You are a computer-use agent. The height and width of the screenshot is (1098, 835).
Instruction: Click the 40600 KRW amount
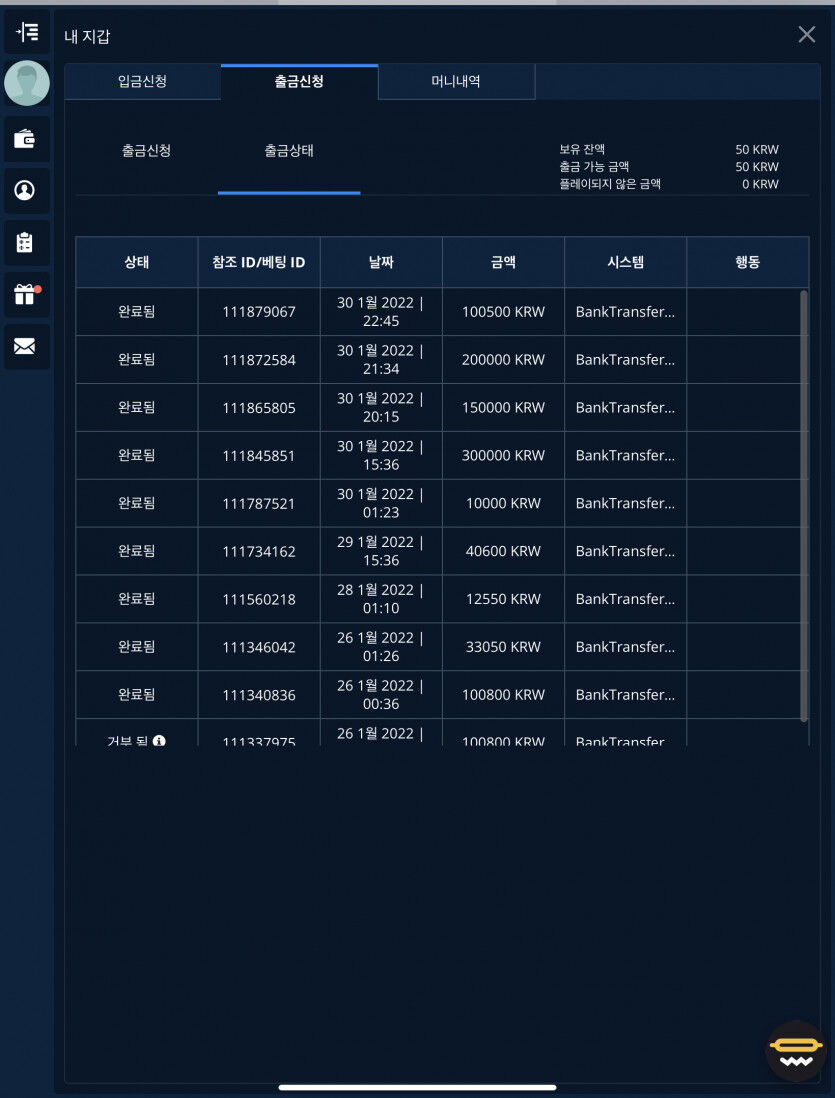(503, 552)
